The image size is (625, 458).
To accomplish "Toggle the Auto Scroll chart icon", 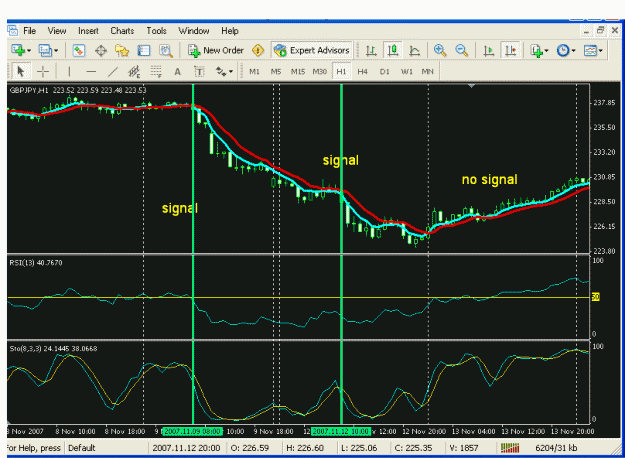I will tap(488, 51).
